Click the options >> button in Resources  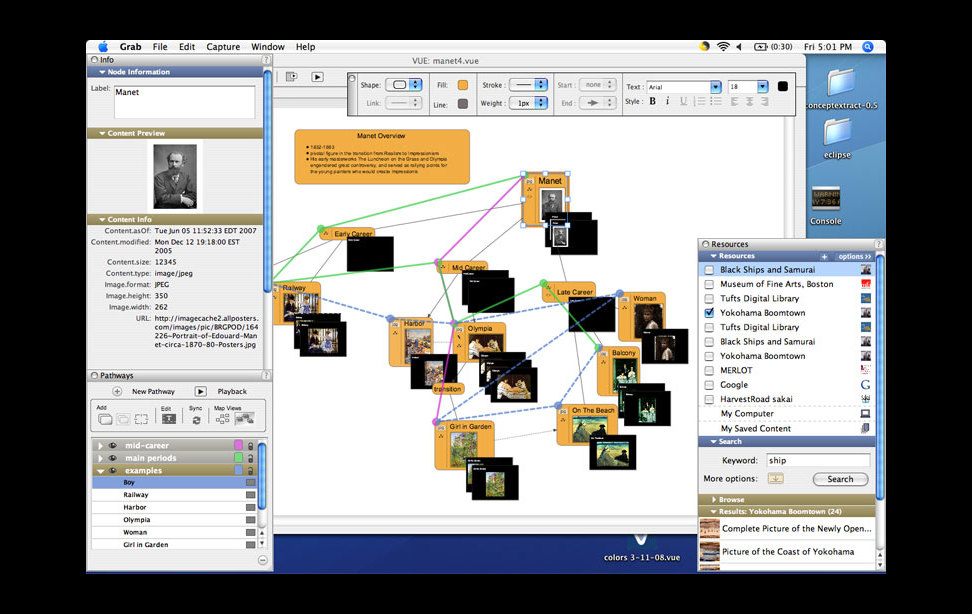pos(855,256)
